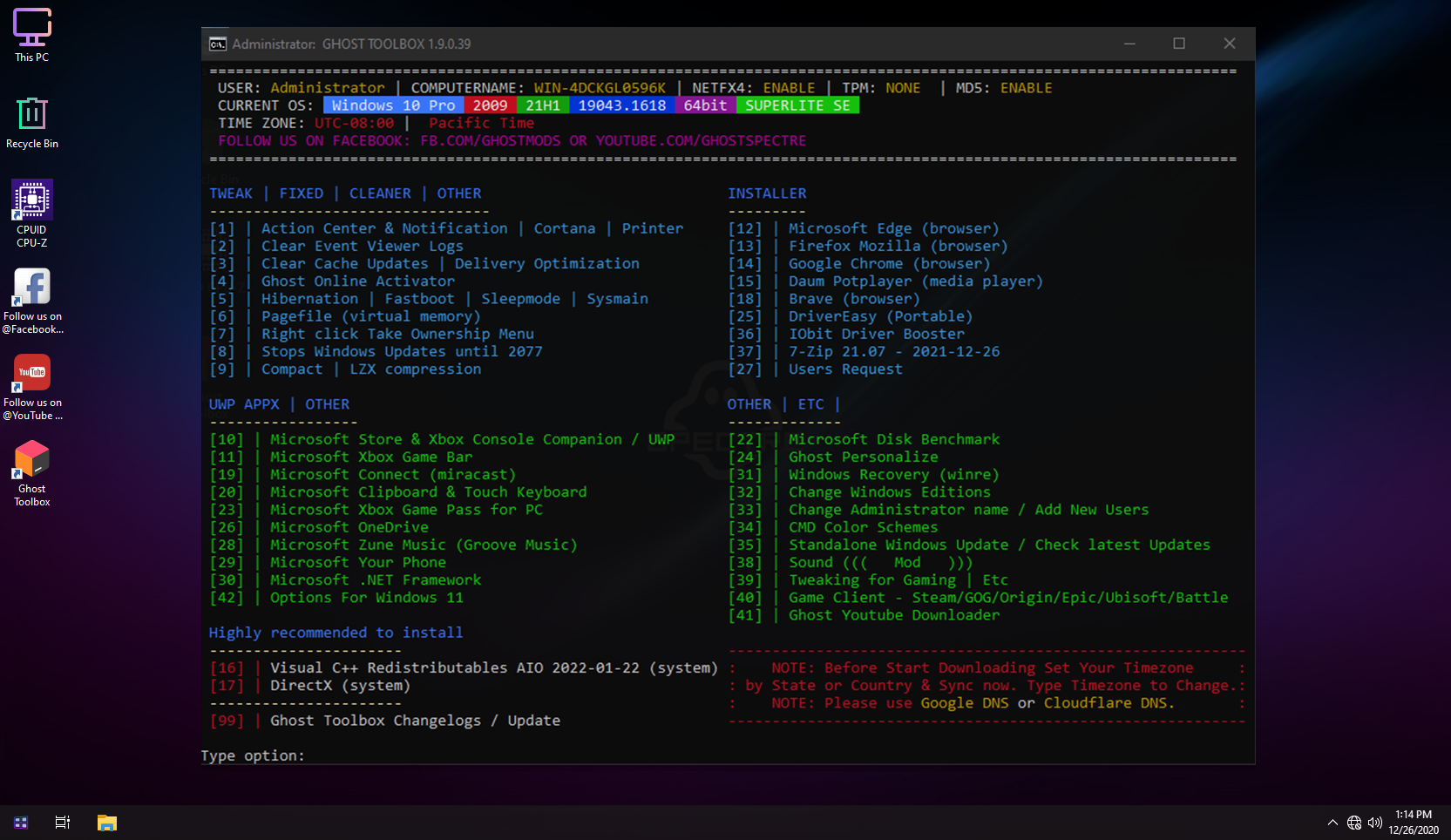The height and width of the screenshot is (840, 1451).
Task: Select the Ghost Toolbox desktop shortcut
Action: click(32, 473)
